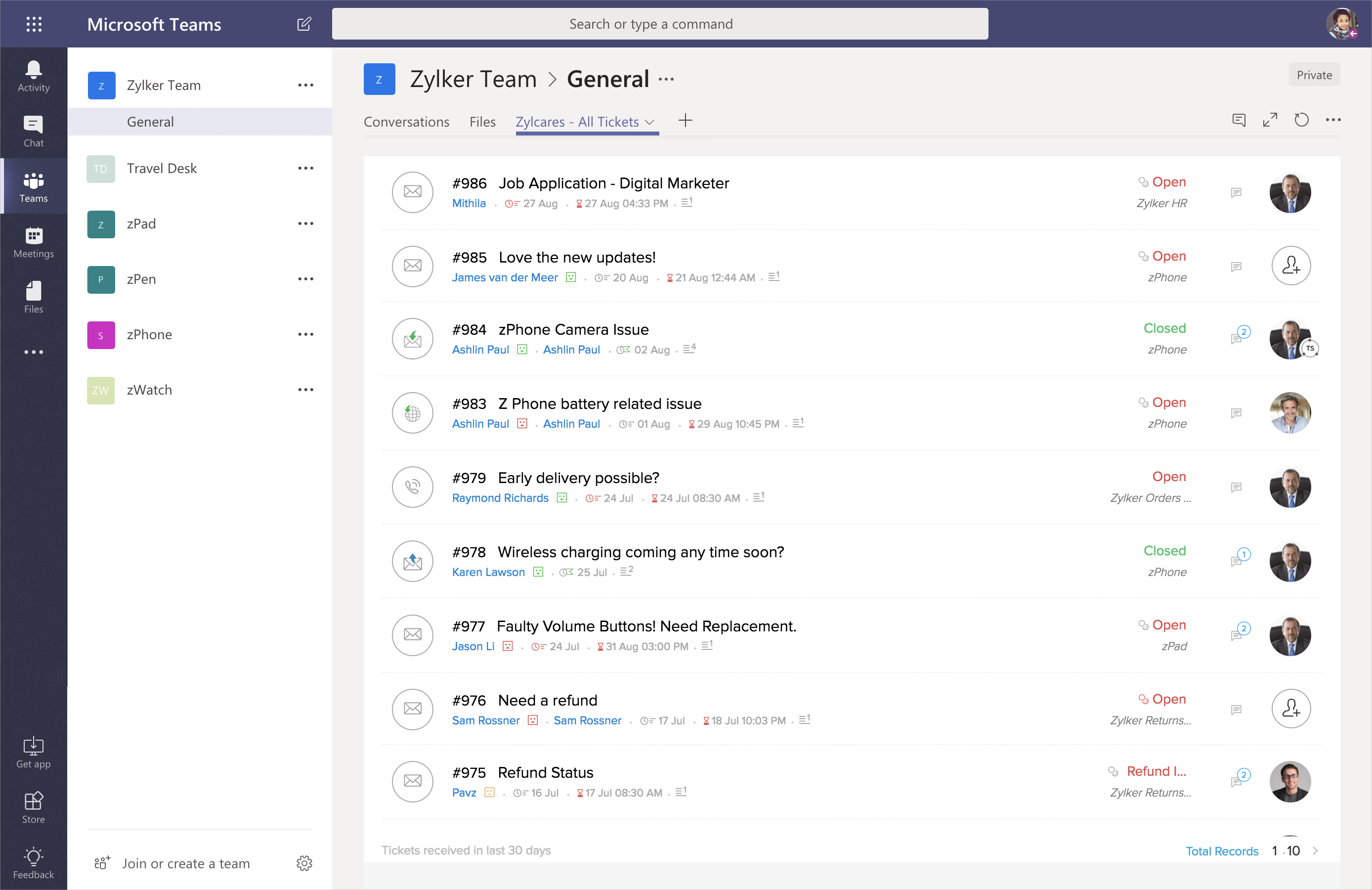This screenshot has height=890, width=1372.
Task: Click the manage teams gear icon
Action: [304, 863]
